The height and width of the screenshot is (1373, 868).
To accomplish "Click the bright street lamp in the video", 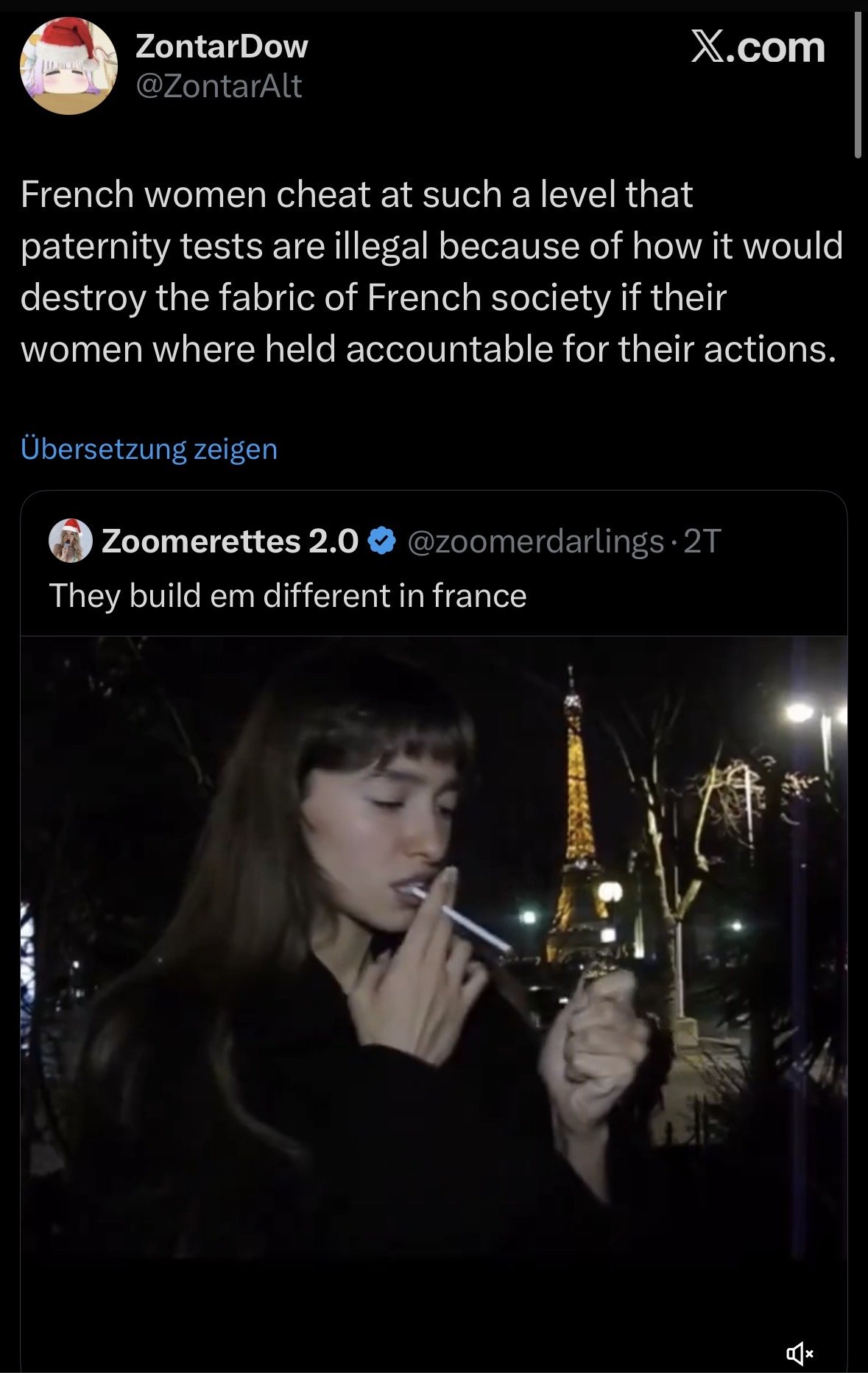I will (799, 712).
